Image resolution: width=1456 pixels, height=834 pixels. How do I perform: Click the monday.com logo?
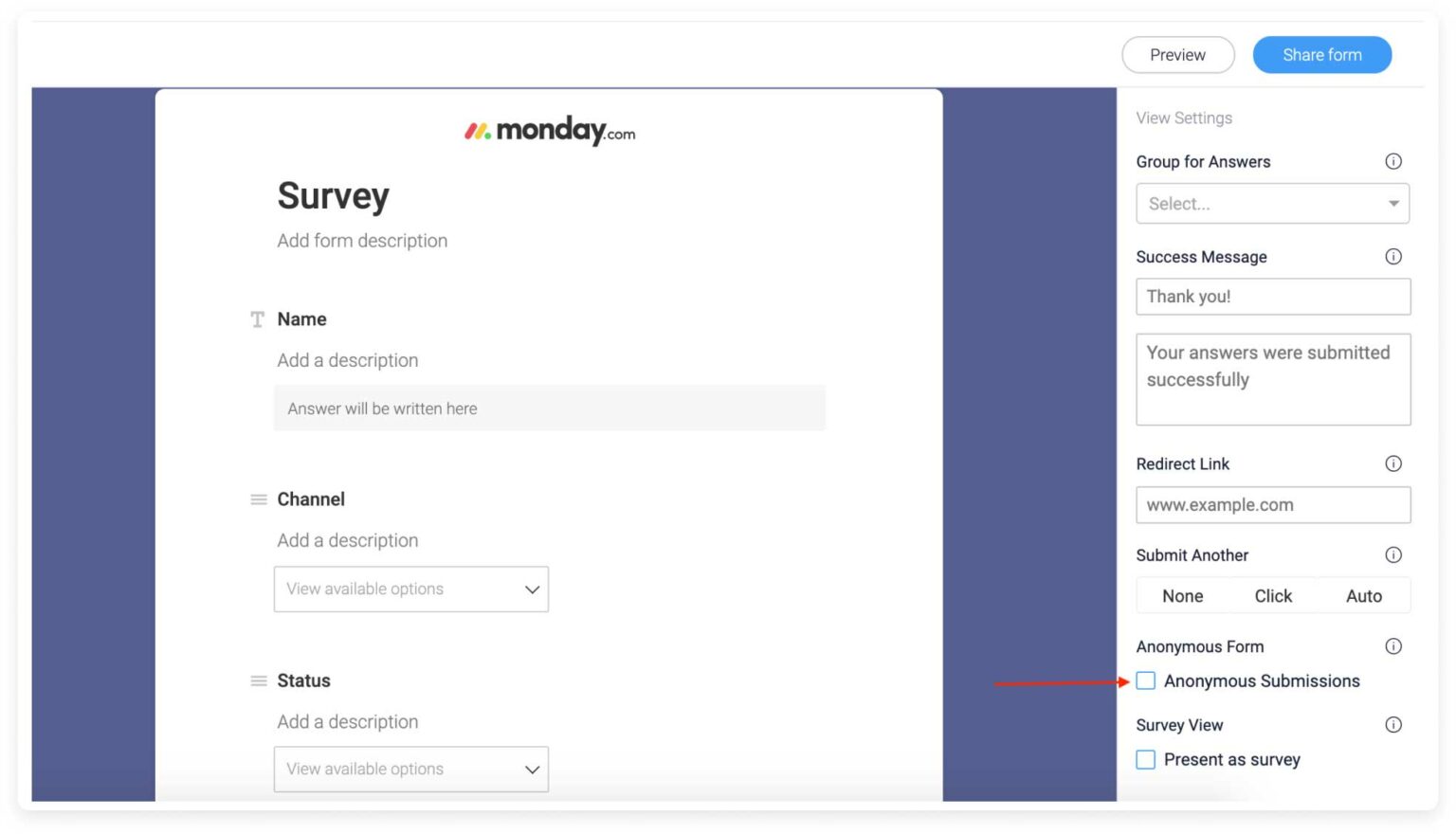click(550, 130)
